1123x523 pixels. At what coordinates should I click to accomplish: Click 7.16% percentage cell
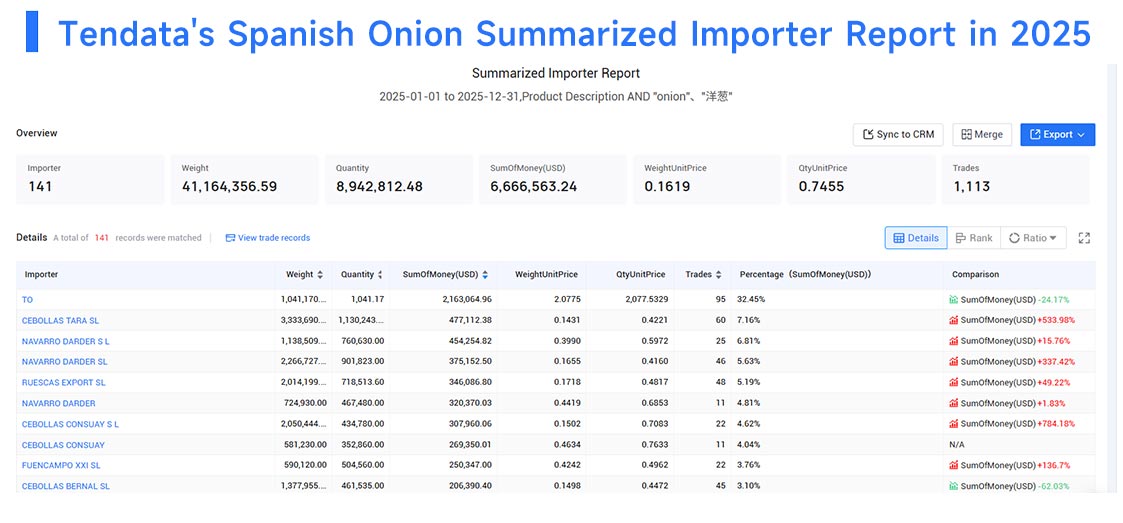pyautogui.click(x=749, y=320)
